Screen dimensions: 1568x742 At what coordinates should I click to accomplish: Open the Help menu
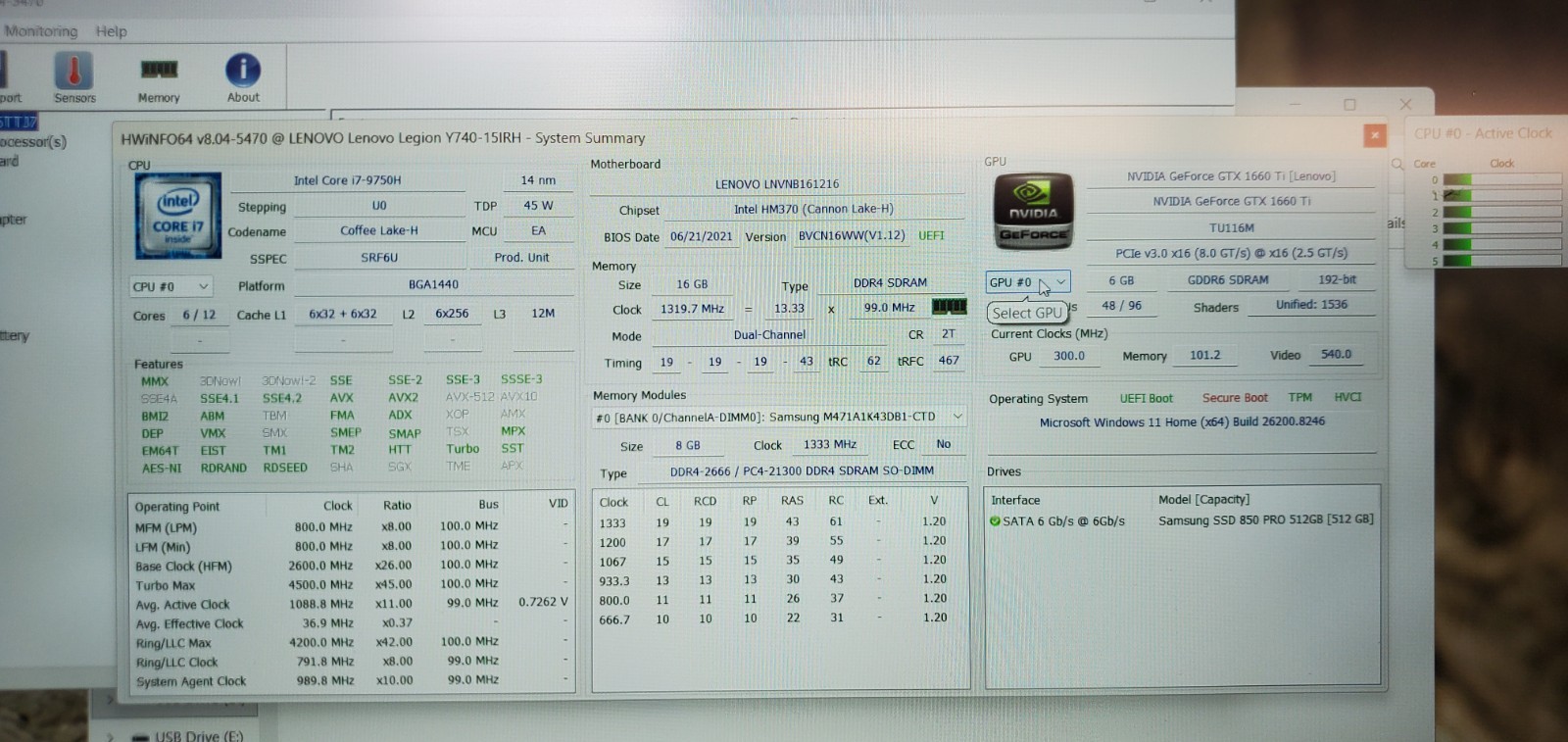(x=111, y=31)
